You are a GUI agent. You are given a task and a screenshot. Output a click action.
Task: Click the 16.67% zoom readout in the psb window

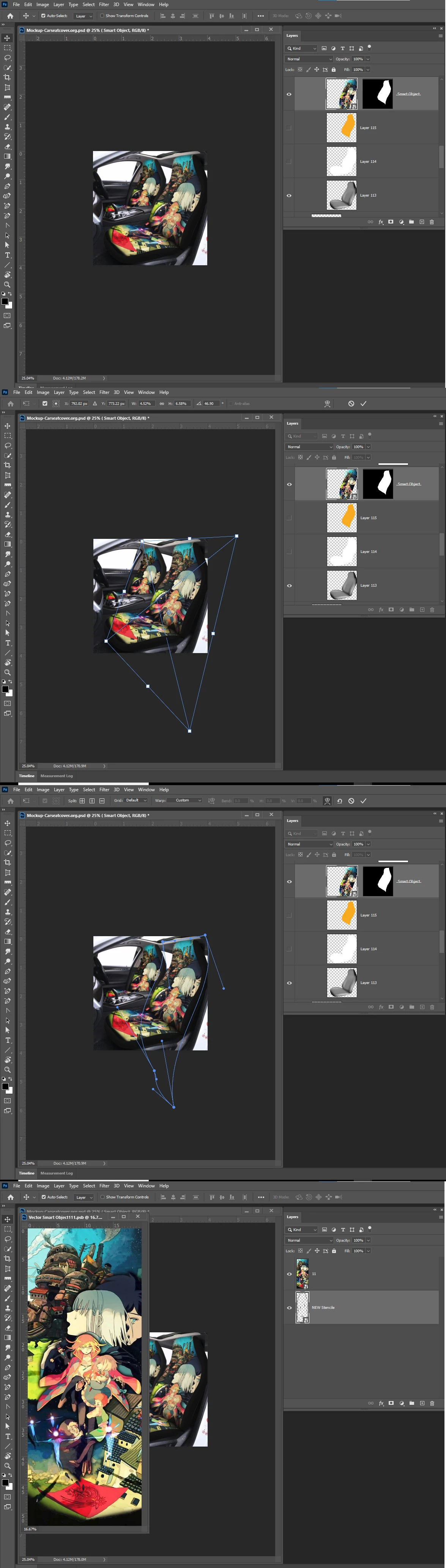(x=30, y=1529)
